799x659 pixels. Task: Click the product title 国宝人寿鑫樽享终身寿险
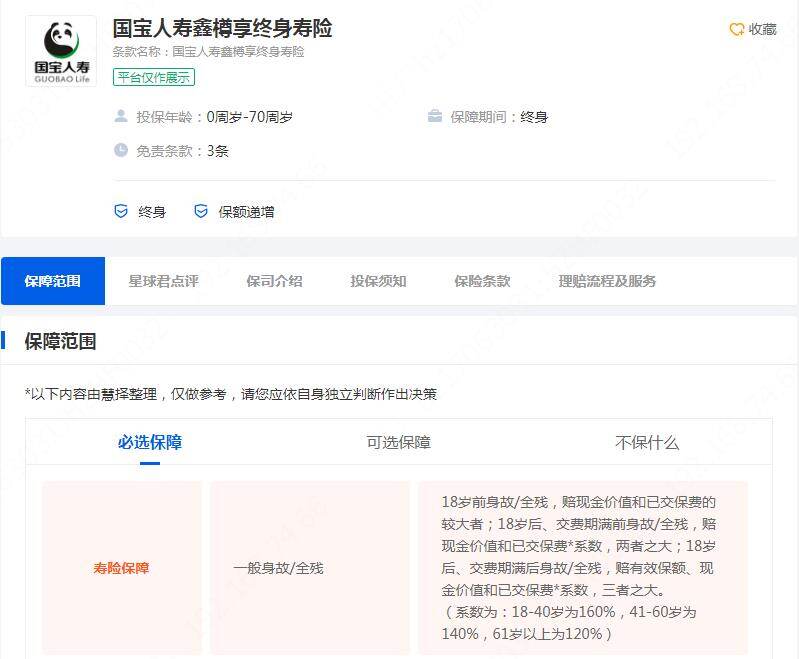tap(222, 28)
